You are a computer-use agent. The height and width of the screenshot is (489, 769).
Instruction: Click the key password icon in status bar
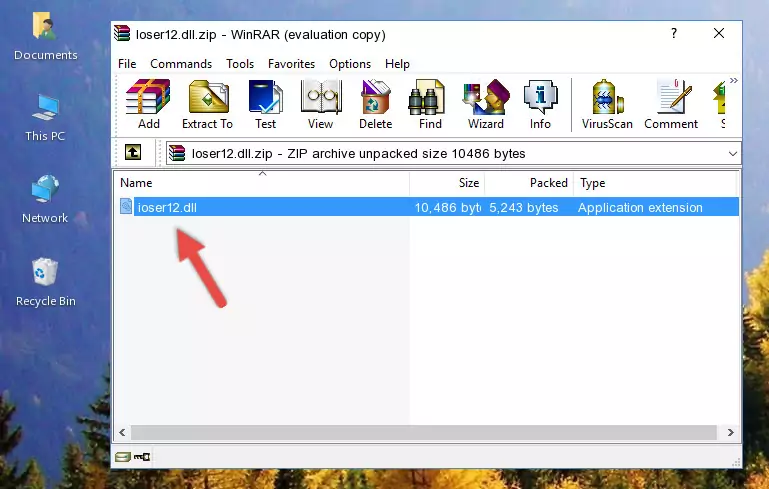142,457
